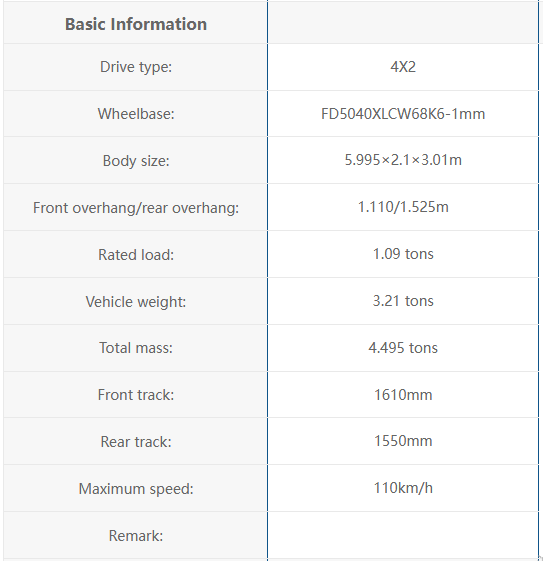543x561 pixels.
Task: Click the 1.09 tons value
Action: coord(403,254)
